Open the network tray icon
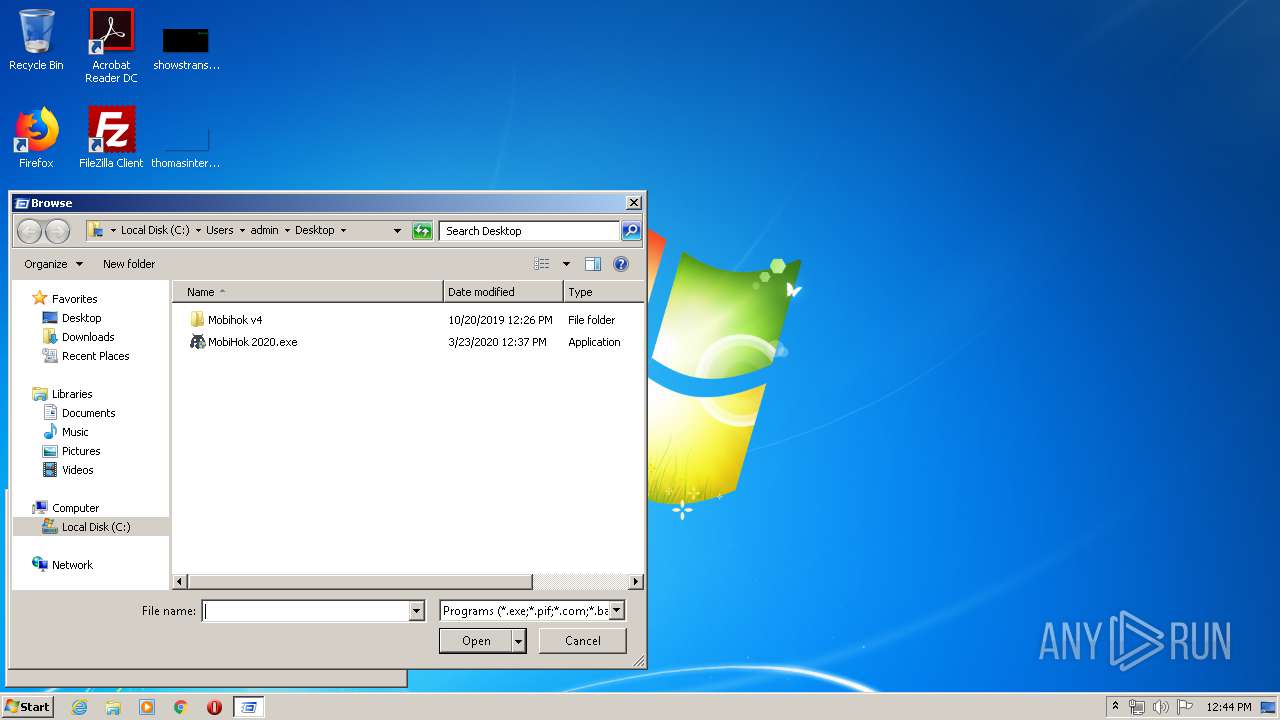The height and width of the screenshot is (720, 1280). [x=1137, y=707]
